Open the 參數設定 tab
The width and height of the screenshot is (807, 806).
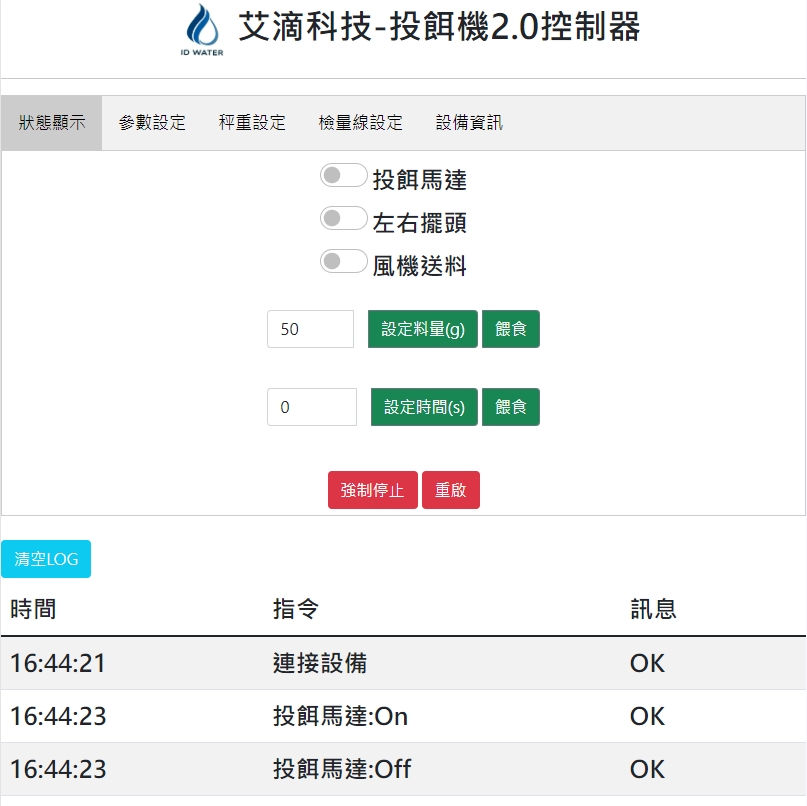152,123
